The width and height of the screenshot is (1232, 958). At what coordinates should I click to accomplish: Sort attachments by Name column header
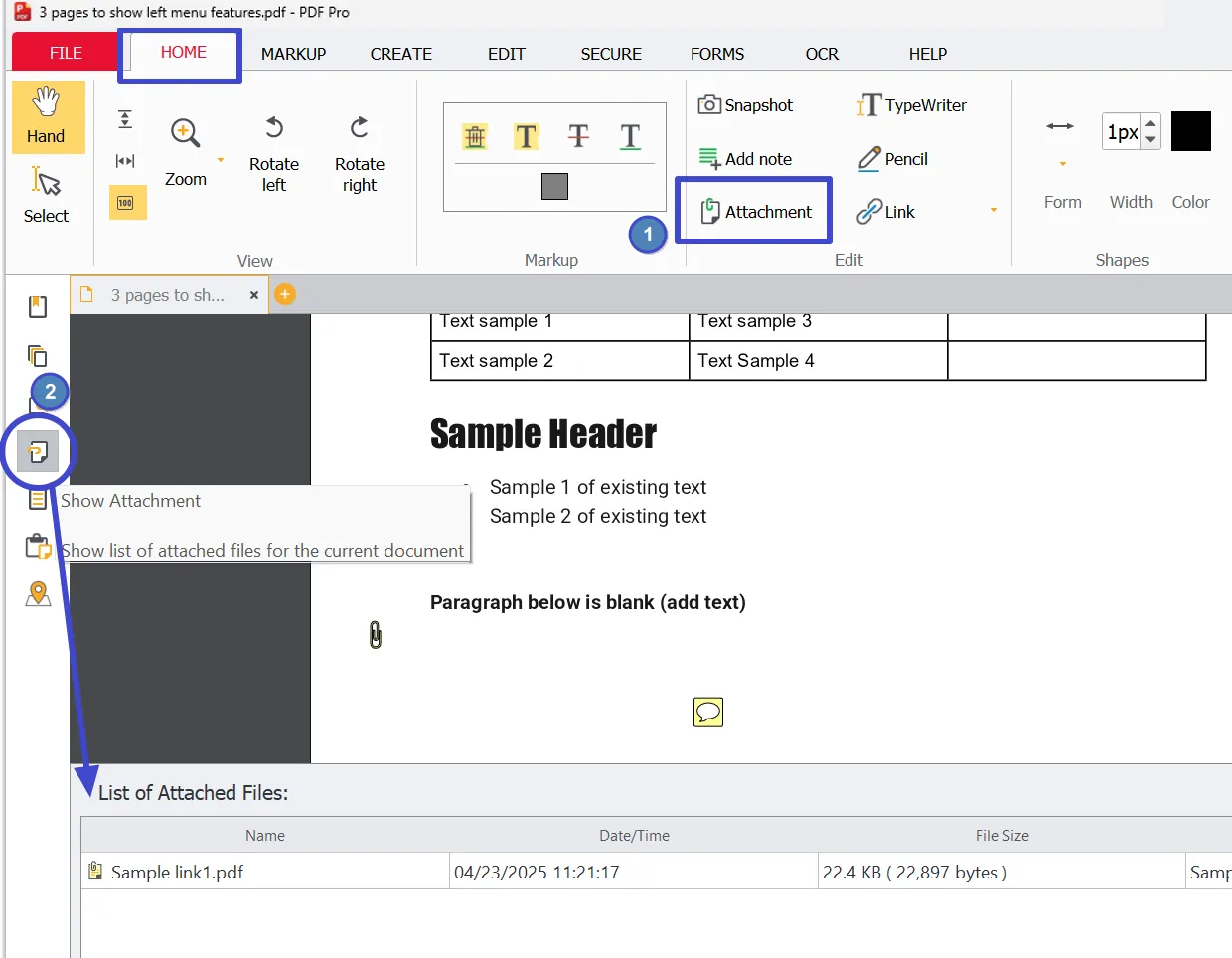click(265, 836)
